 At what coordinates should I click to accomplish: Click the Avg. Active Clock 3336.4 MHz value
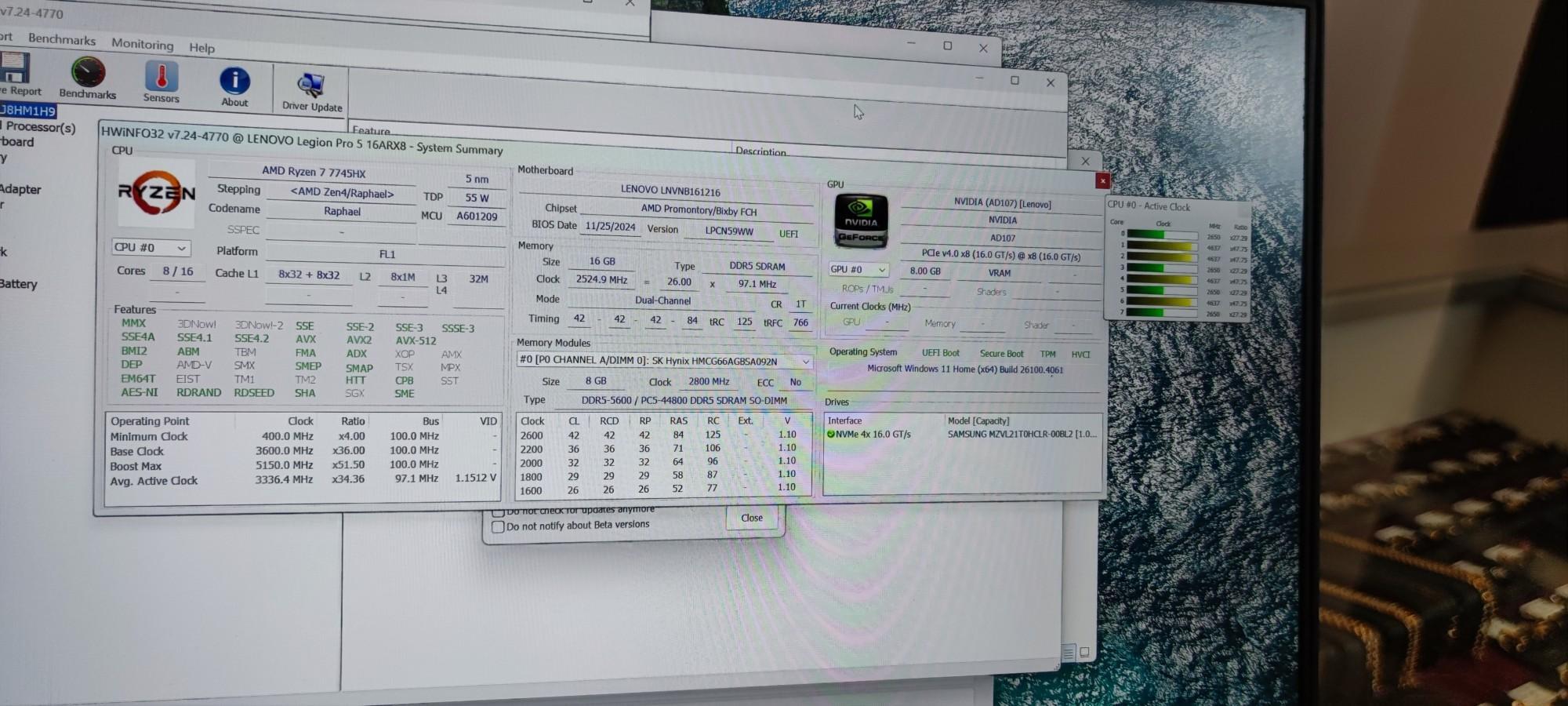coord(284,479)
